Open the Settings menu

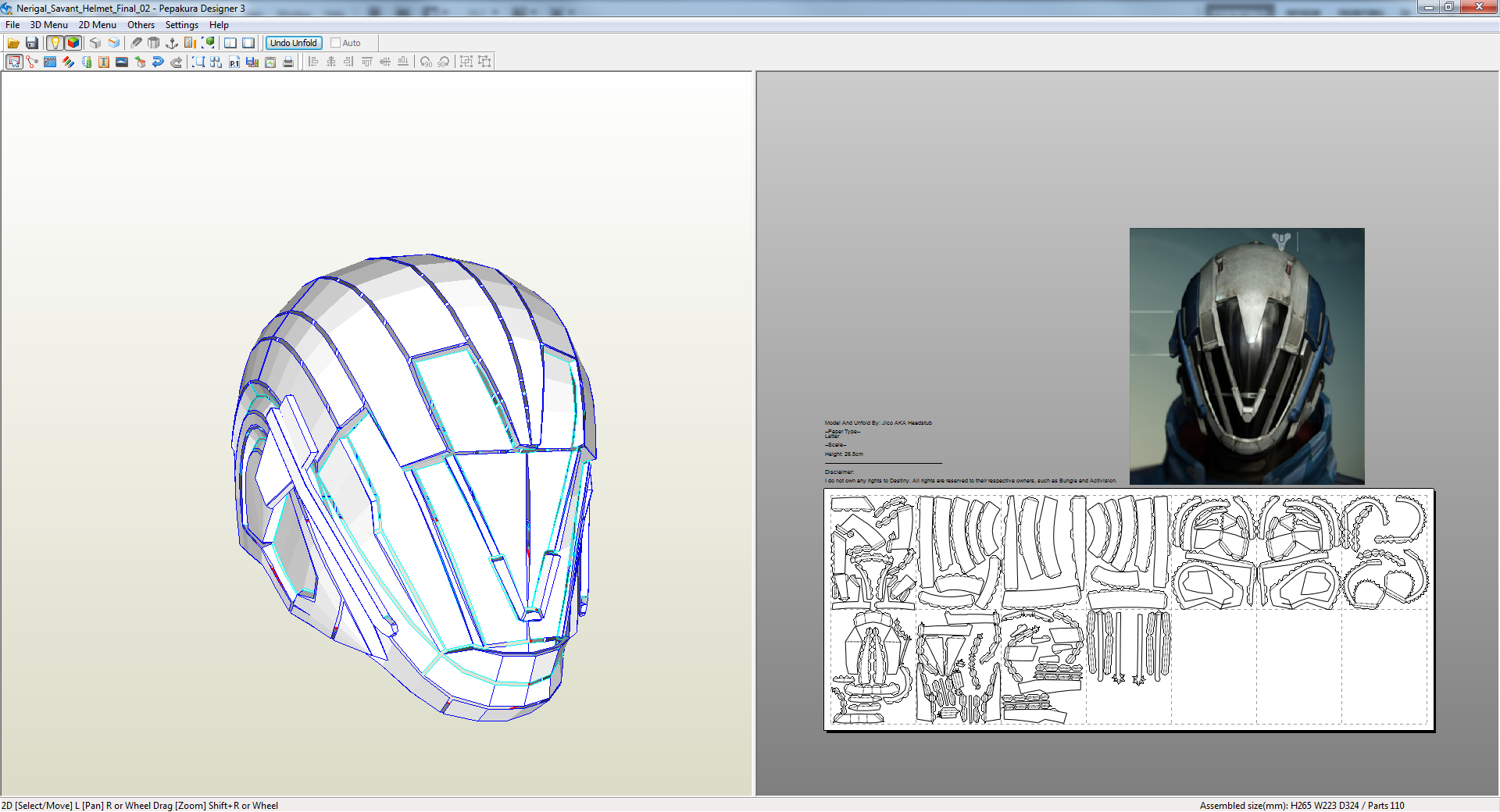182,25
